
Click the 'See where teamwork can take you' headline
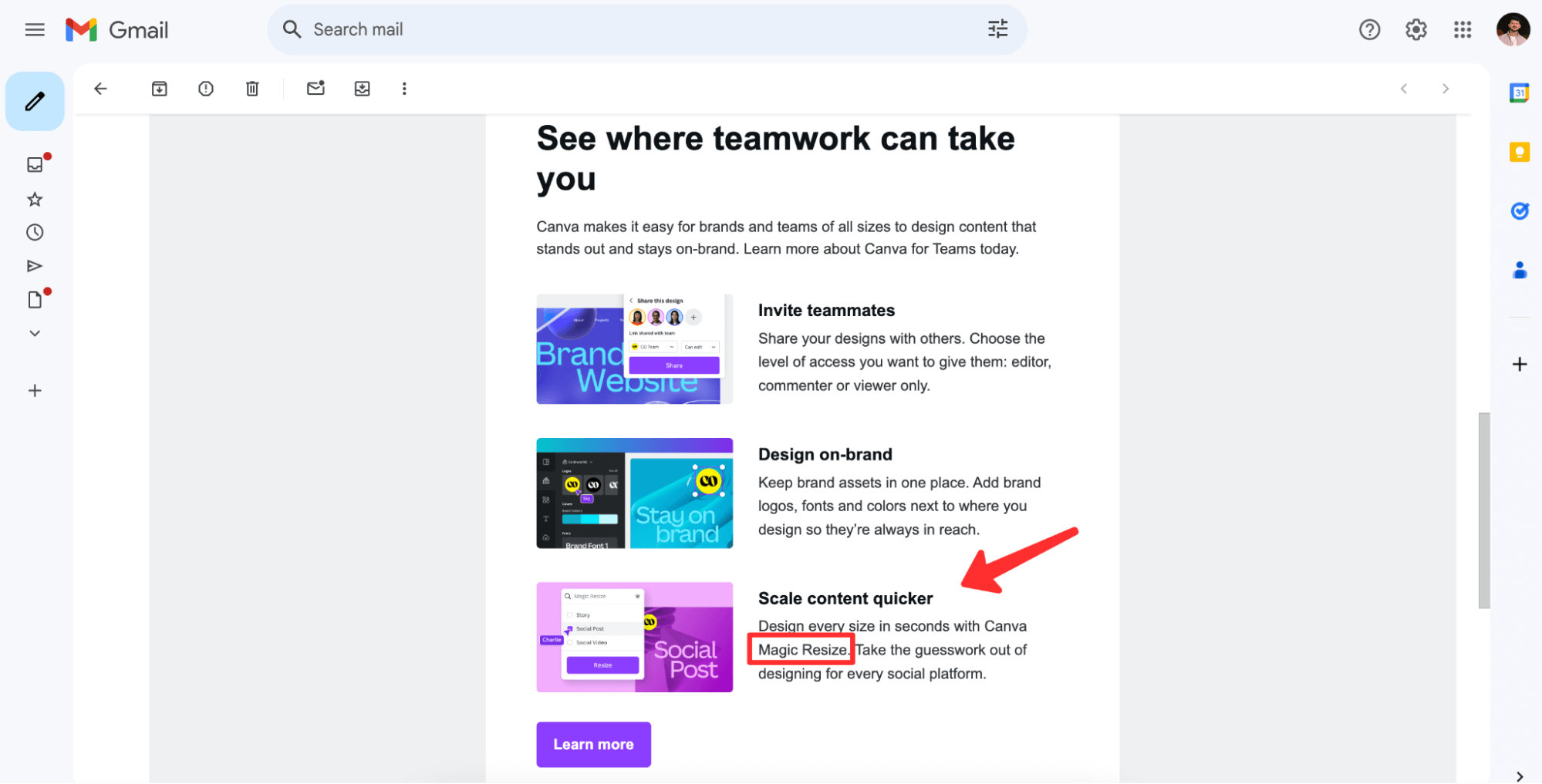tap(775, 159)
